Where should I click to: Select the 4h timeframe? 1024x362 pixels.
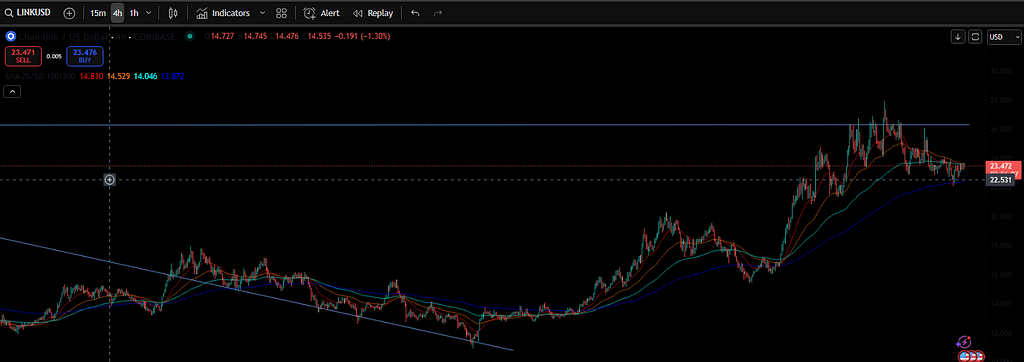[117, 13]
